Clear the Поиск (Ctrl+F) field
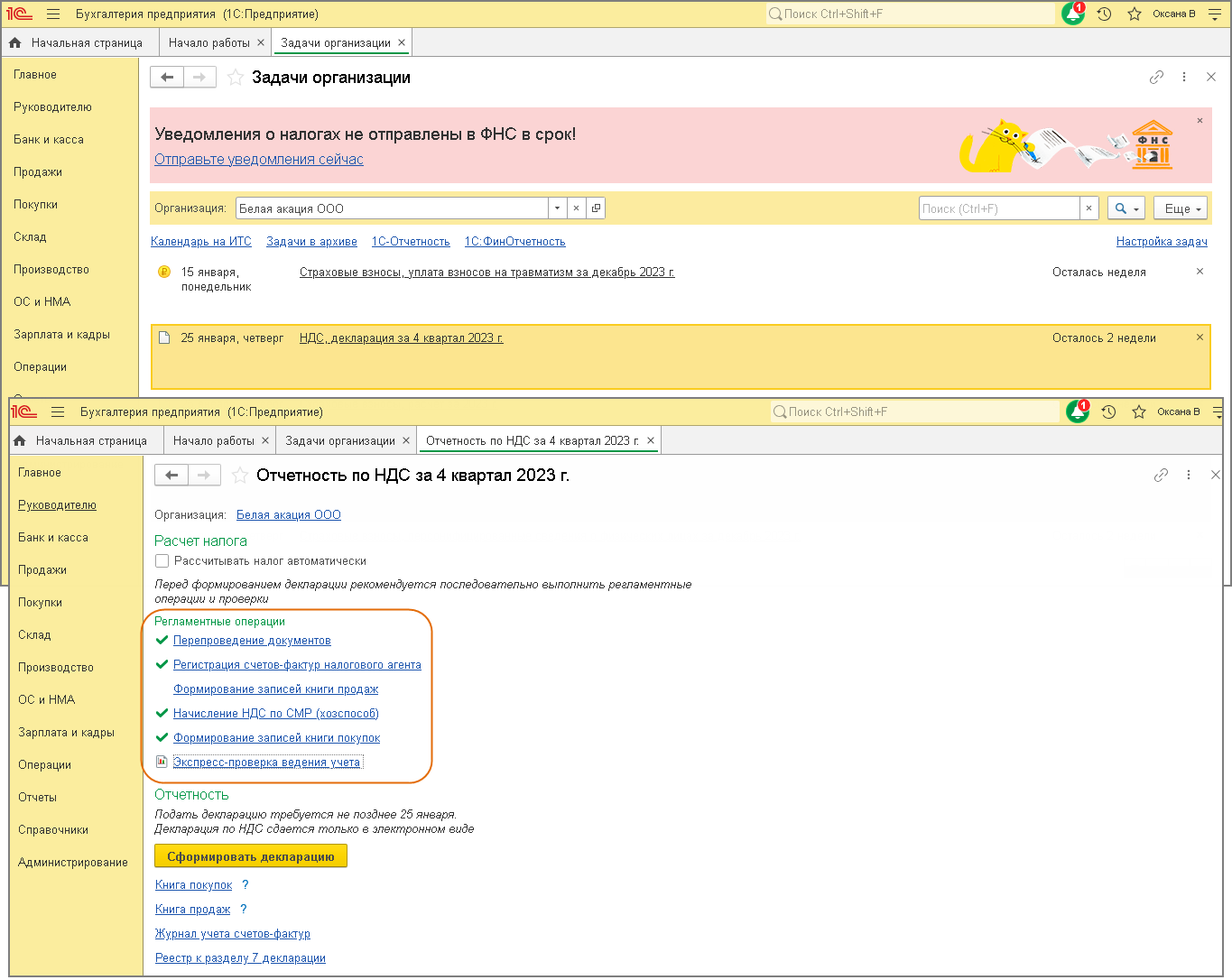 click(1088, 208)
